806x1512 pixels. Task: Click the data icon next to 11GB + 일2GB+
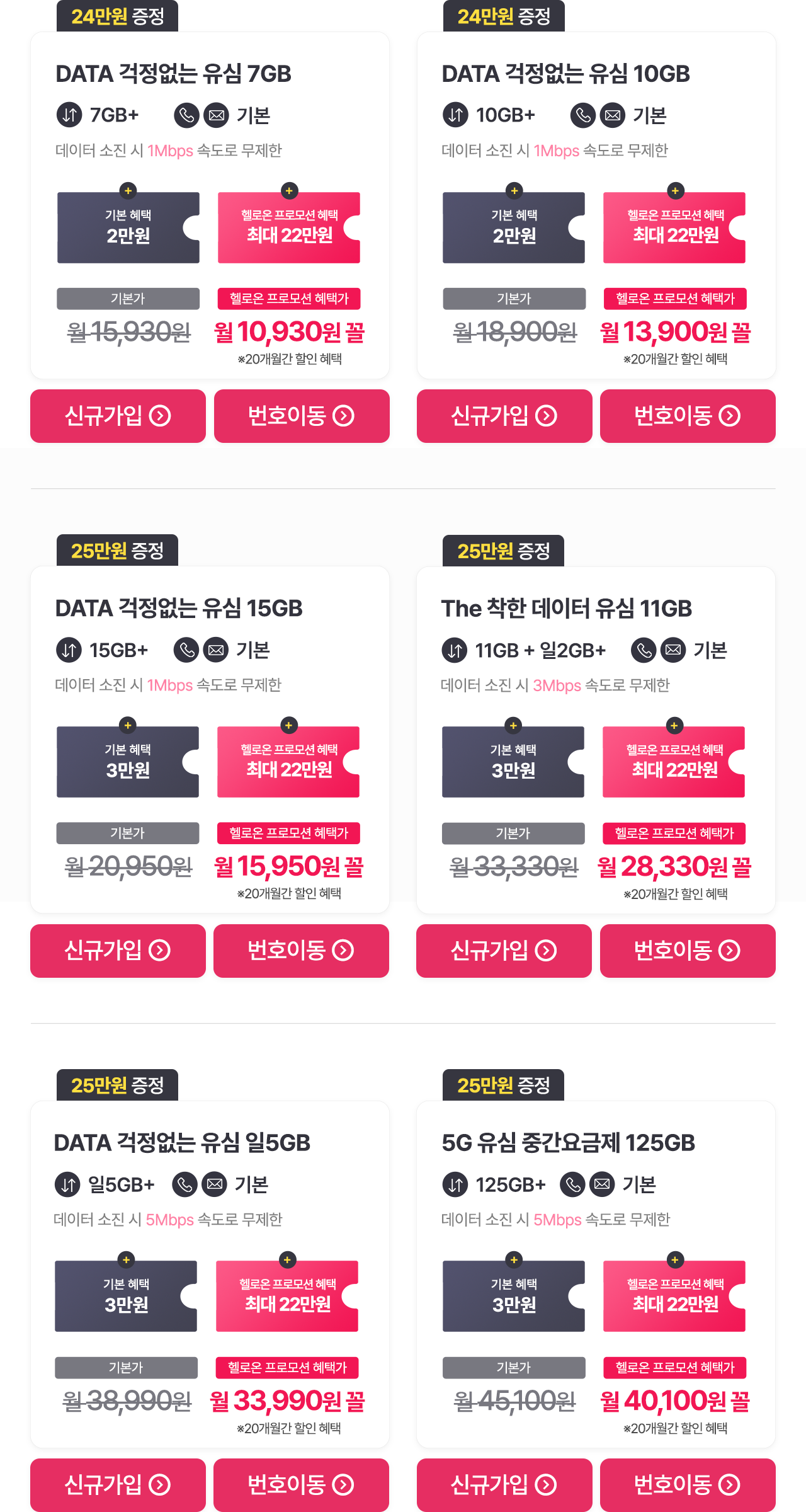[455, 650]
